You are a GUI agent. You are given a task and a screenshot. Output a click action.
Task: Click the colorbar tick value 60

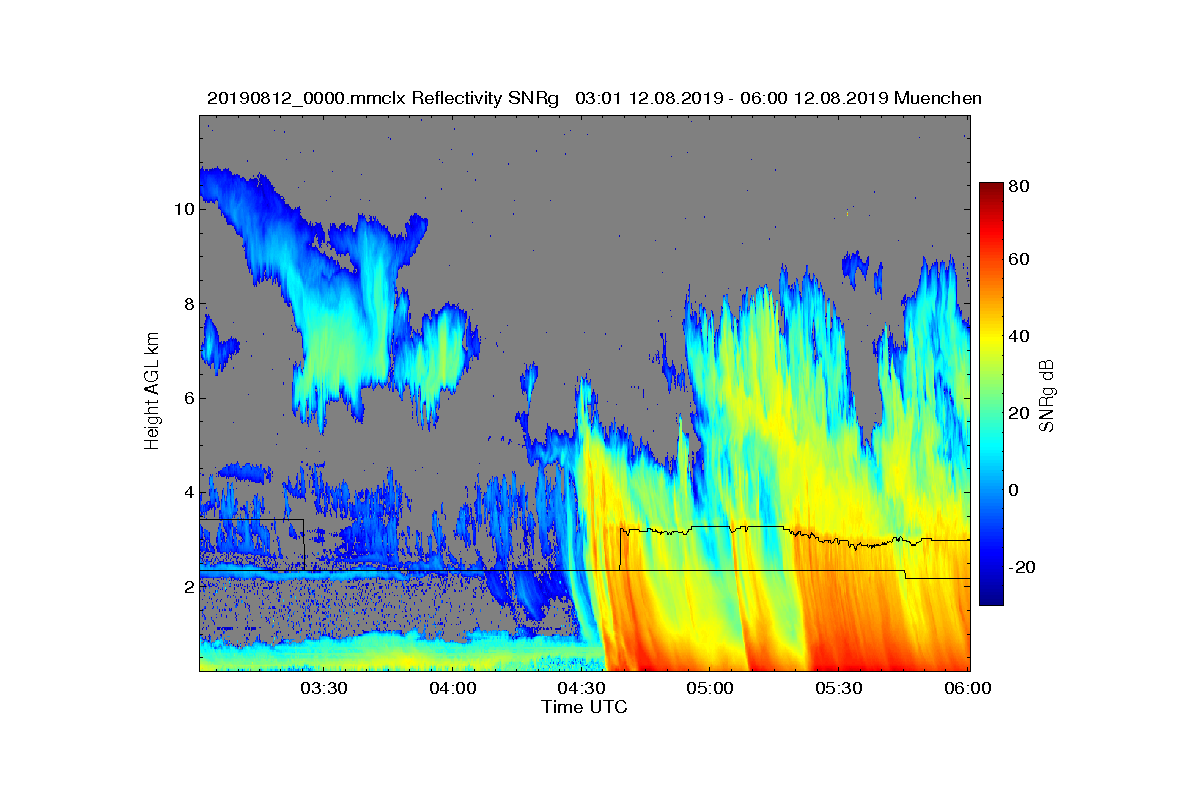coord(1020,260)
